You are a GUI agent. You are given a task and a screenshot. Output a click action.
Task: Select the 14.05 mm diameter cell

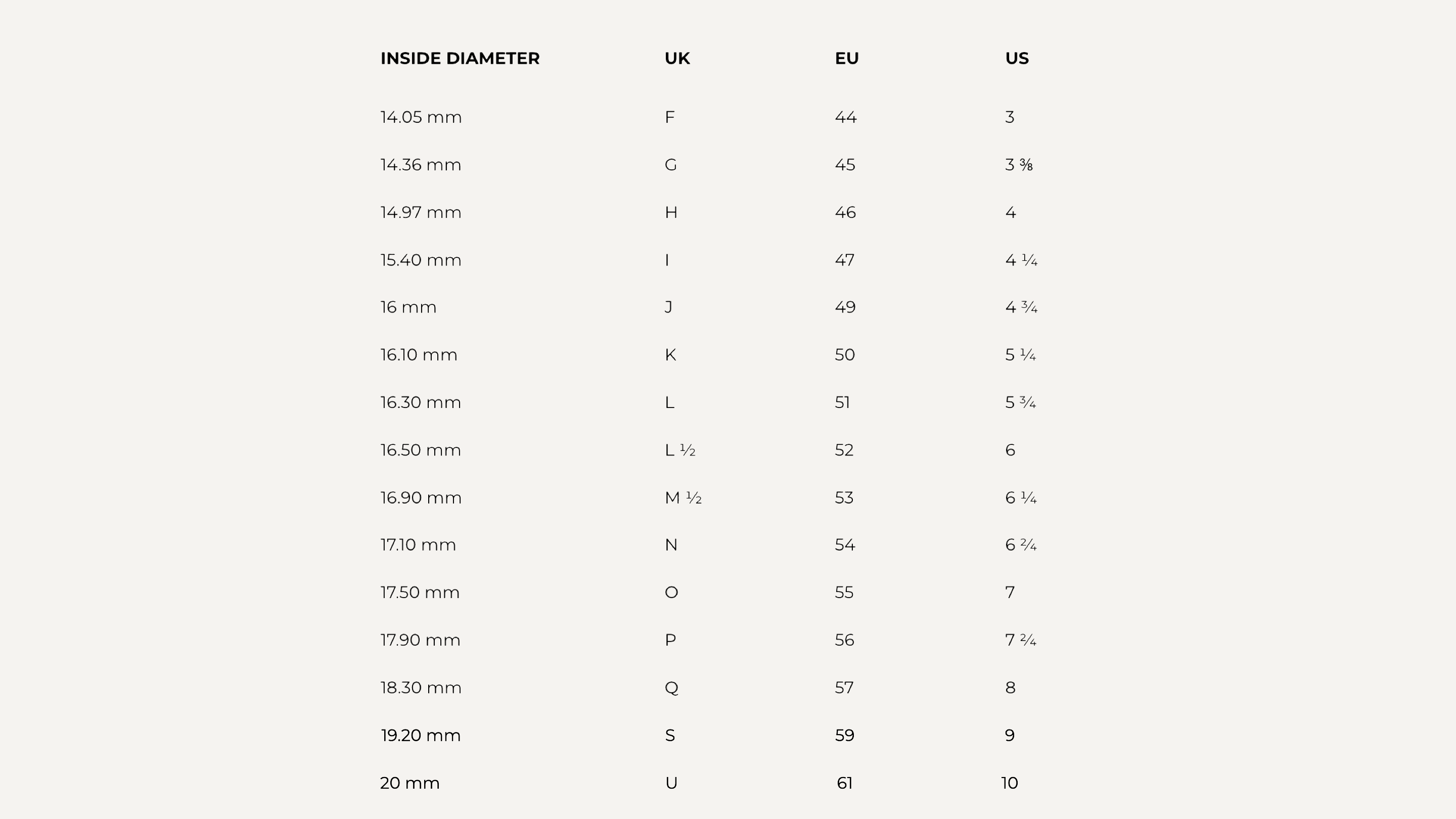tap(421, 117)
